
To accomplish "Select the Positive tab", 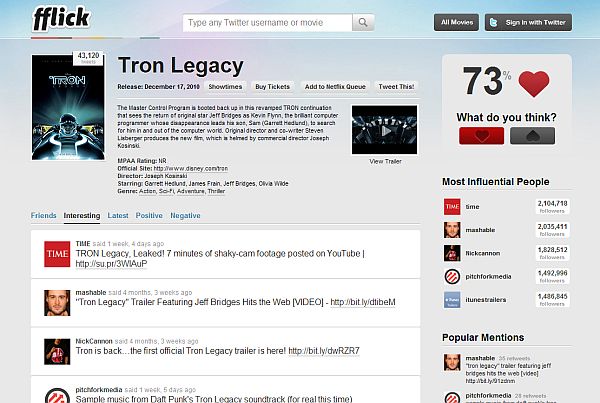I will point(149,215).
